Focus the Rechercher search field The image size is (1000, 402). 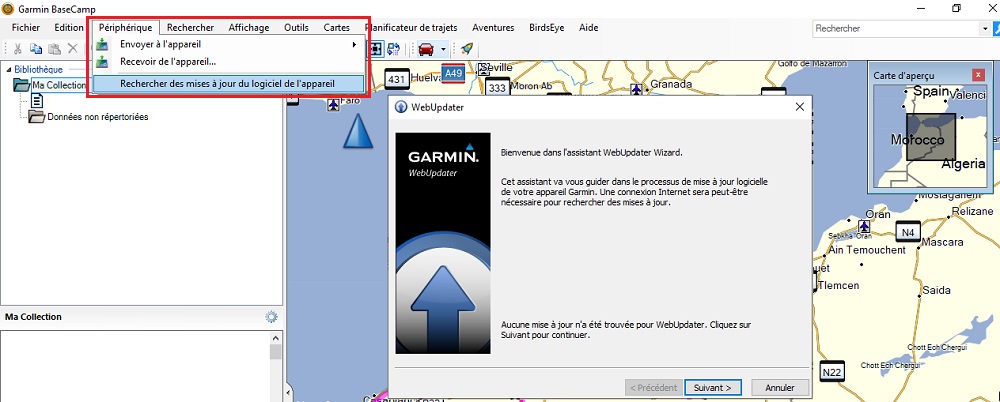coord(897,29)
